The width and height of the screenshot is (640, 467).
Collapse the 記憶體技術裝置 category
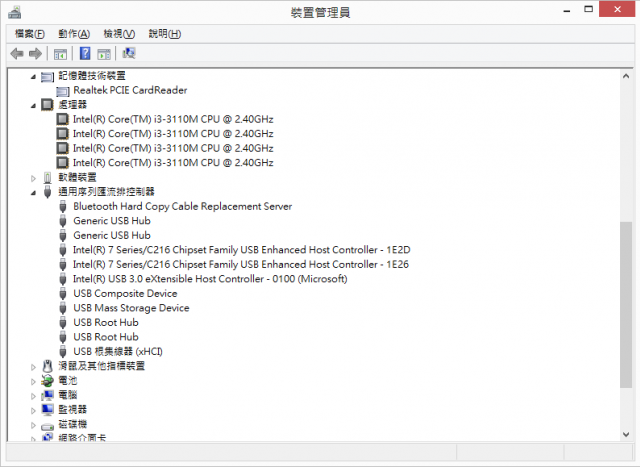click(33, 77)
